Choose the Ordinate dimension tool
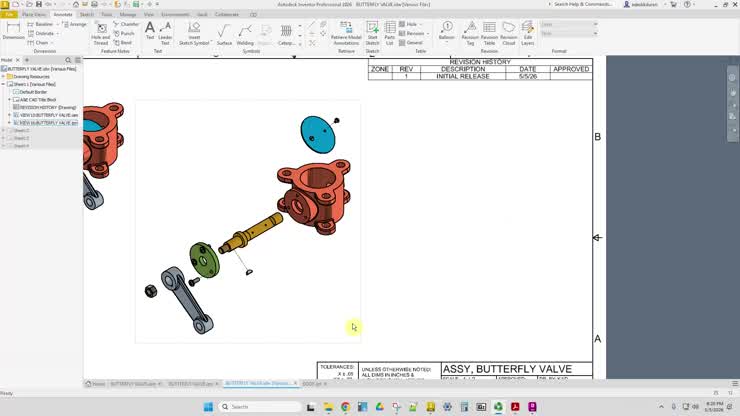 click(x=41, y=34)
